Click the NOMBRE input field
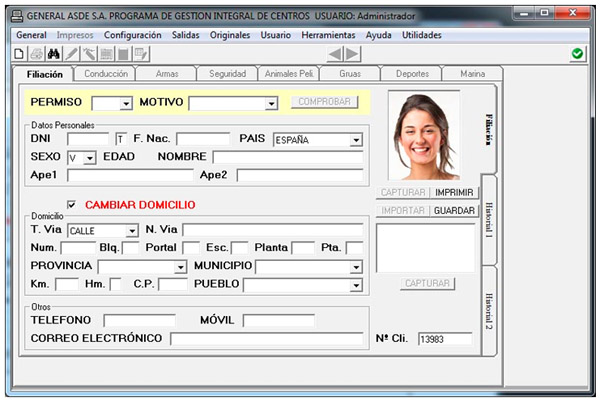The image size is (600, 402). [x=287, y=158]
